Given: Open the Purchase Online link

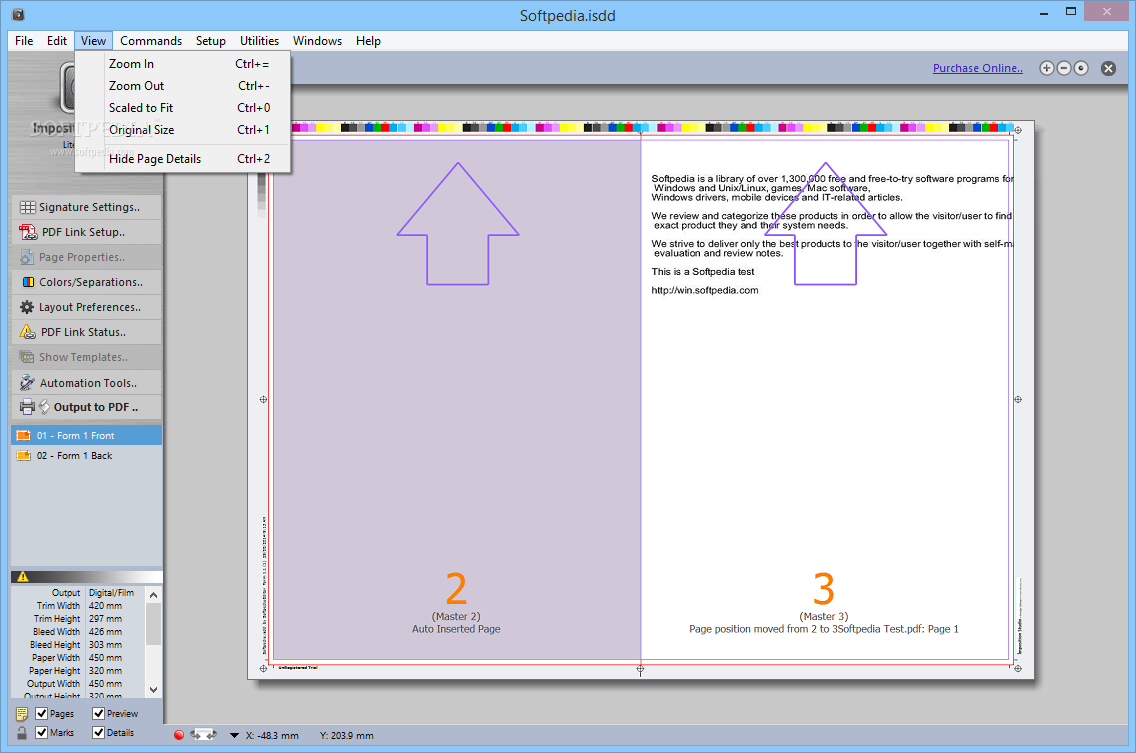Looking at the screenshot, I should pos(977,68).
